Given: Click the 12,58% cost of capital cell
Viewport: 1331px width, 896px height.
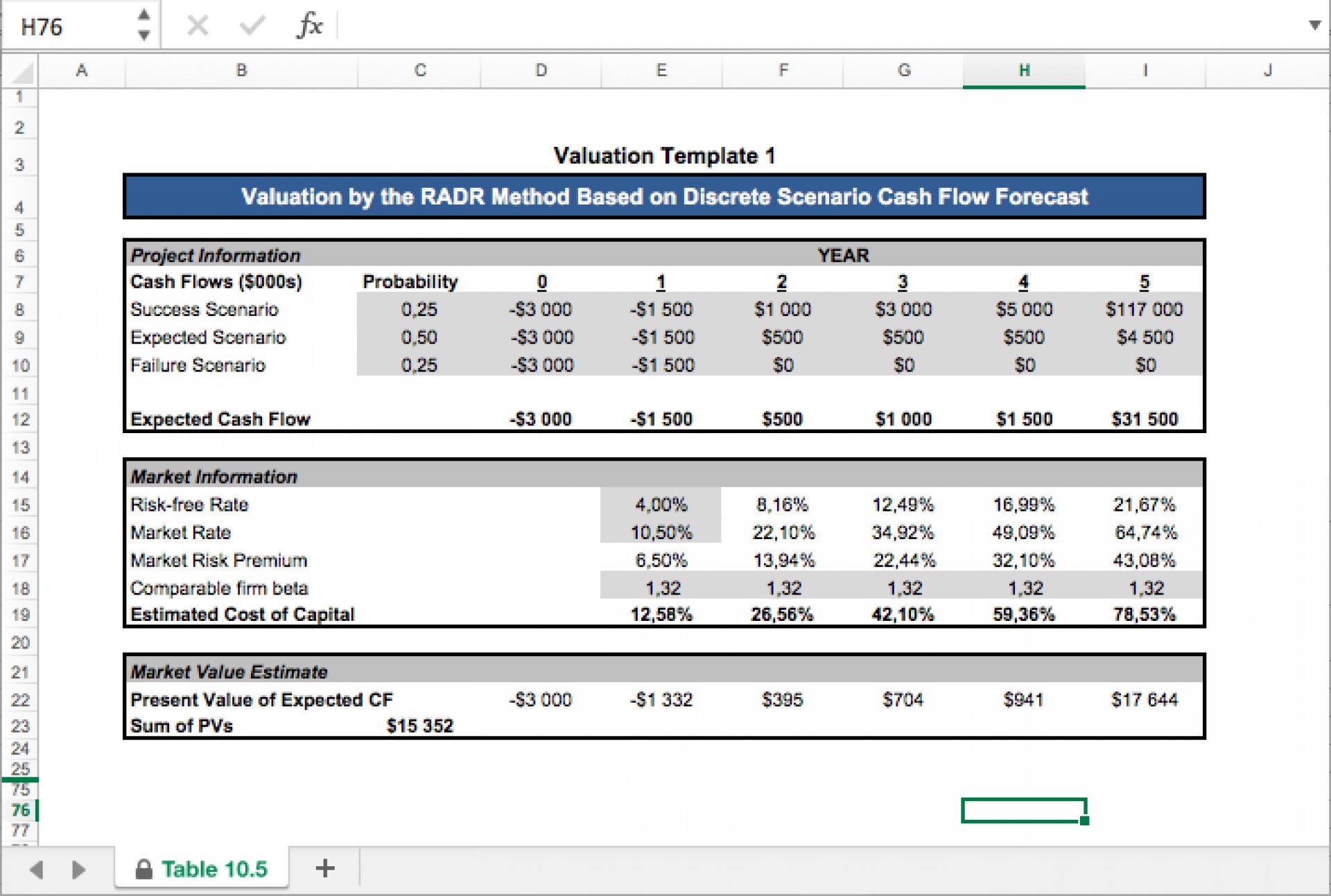Looking at the screenshot, I should pos(661,615).
